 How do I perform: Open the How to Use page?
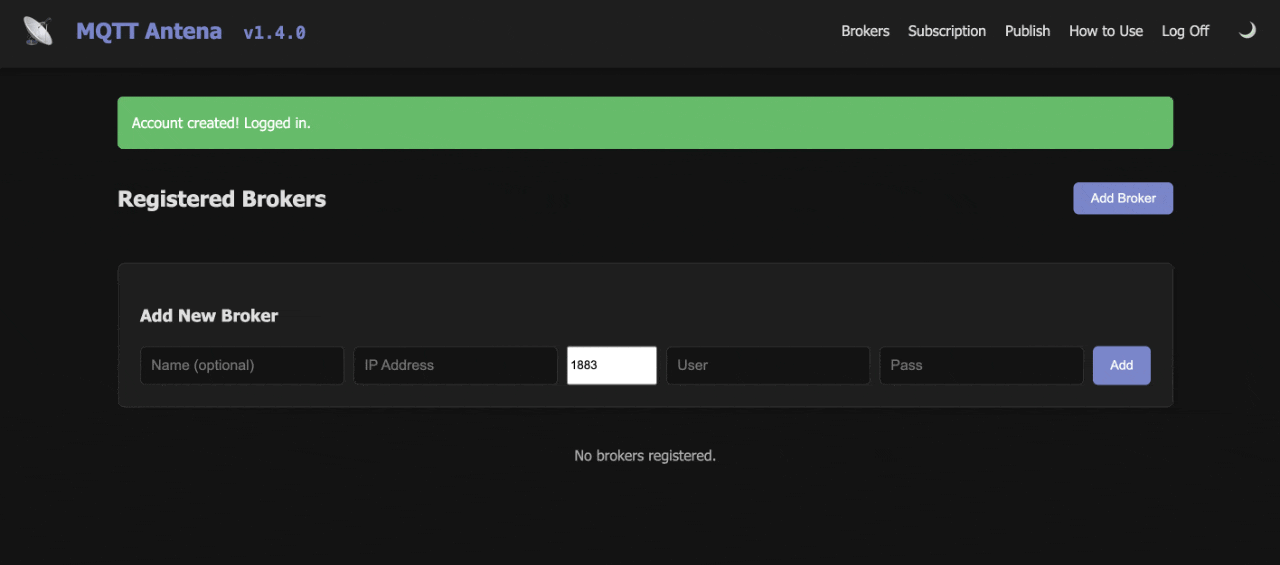tap(1106, 31)
